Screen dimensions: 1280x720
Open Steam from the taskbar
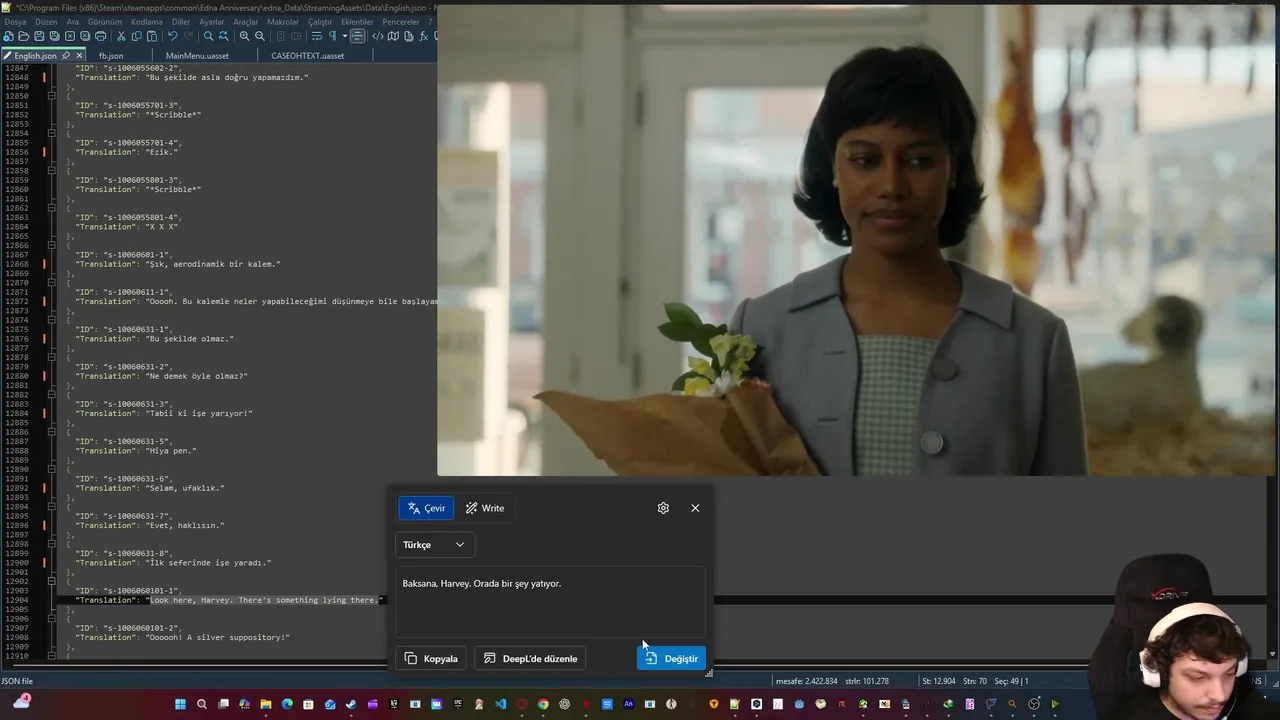[351, 704]
